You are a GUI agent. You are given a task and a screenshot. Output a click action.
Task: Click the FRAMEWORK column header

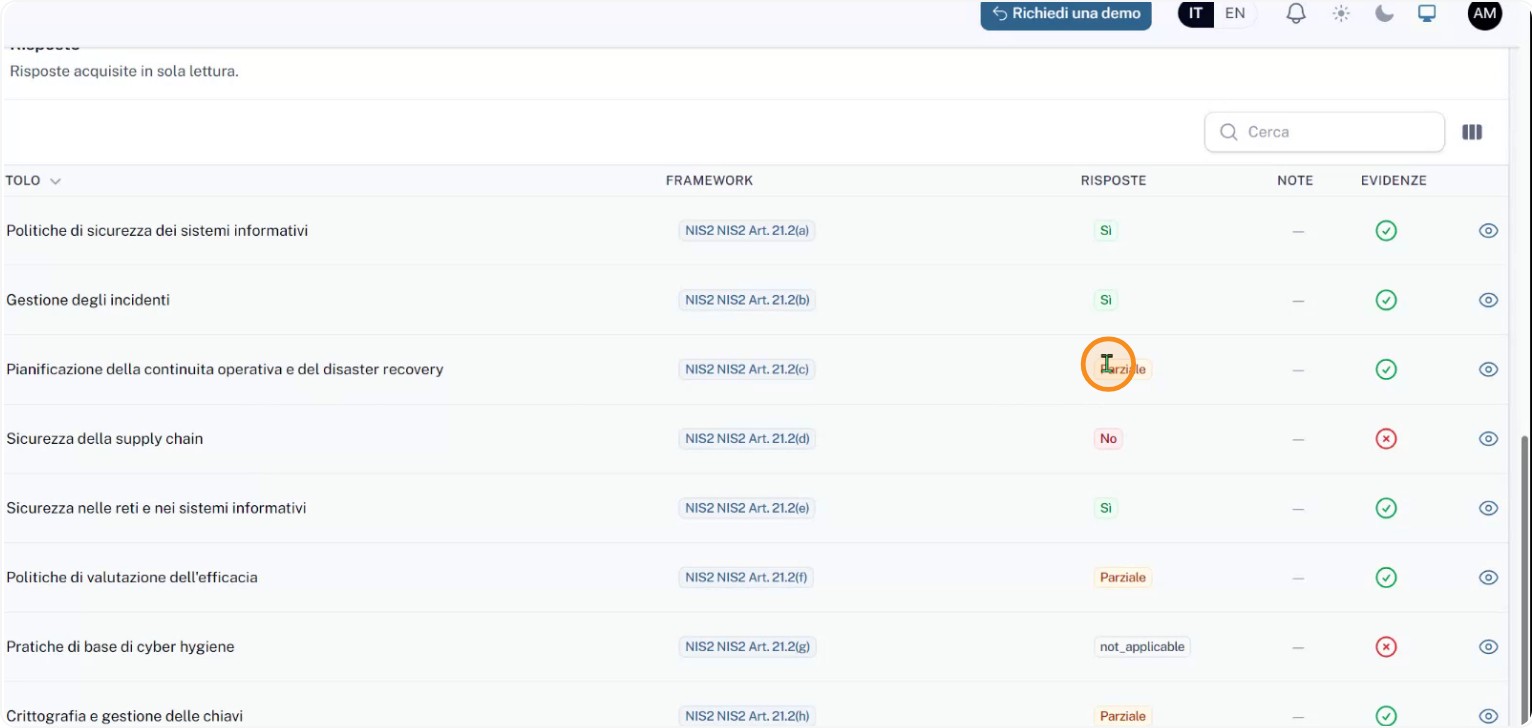click(709, 181)
